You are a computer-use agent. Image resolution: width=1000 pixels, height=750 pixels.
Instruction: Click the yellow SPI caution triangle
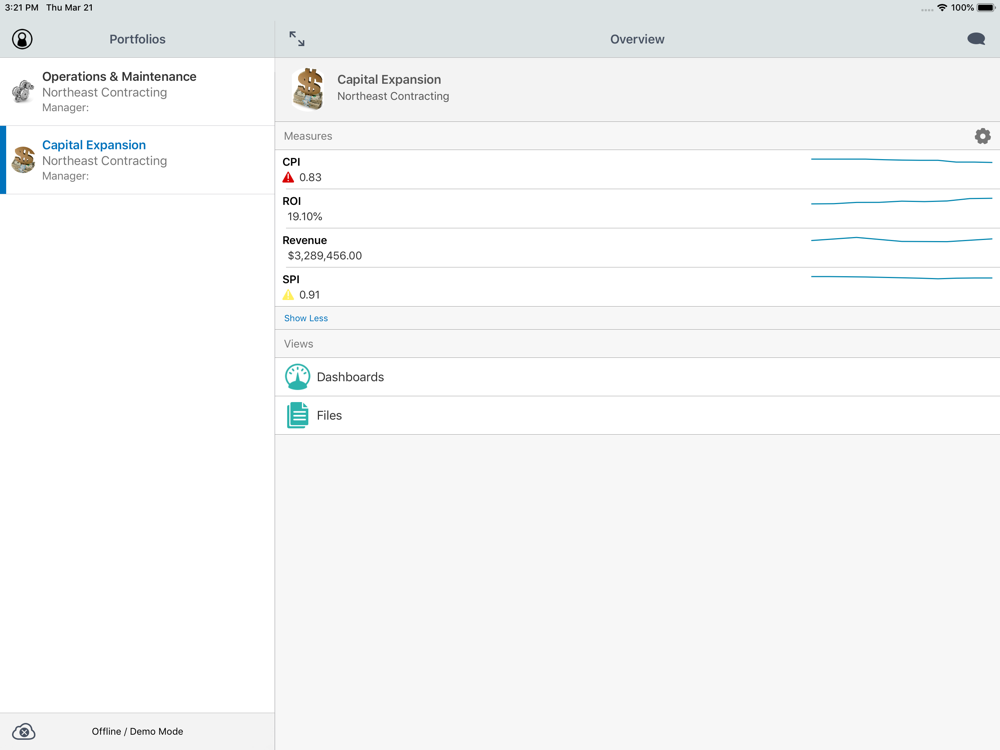pos(288,295)
